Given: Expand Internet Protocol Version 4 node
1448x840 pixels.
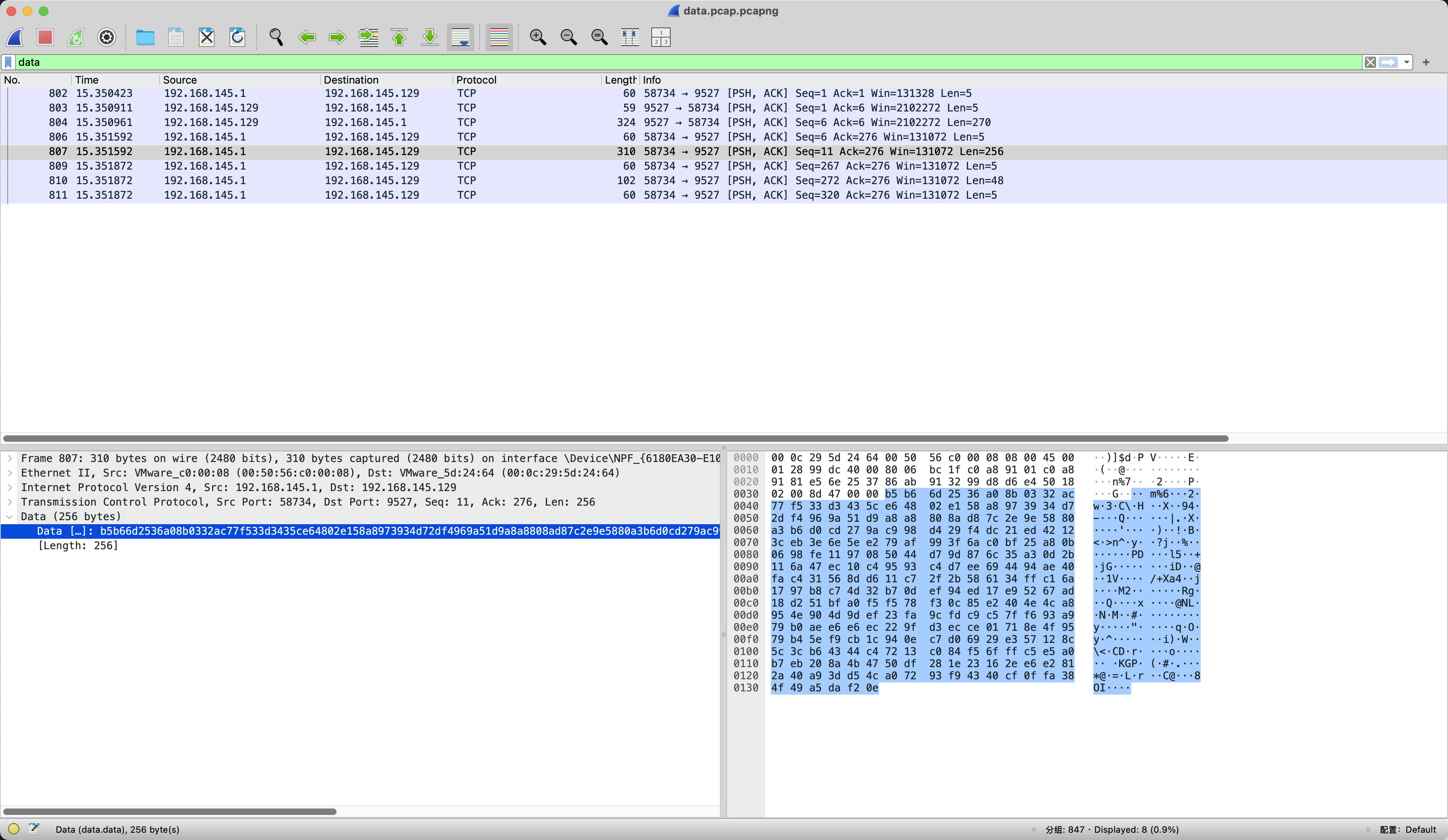Looking at the screenshot, I should click(x=10, y=487).
